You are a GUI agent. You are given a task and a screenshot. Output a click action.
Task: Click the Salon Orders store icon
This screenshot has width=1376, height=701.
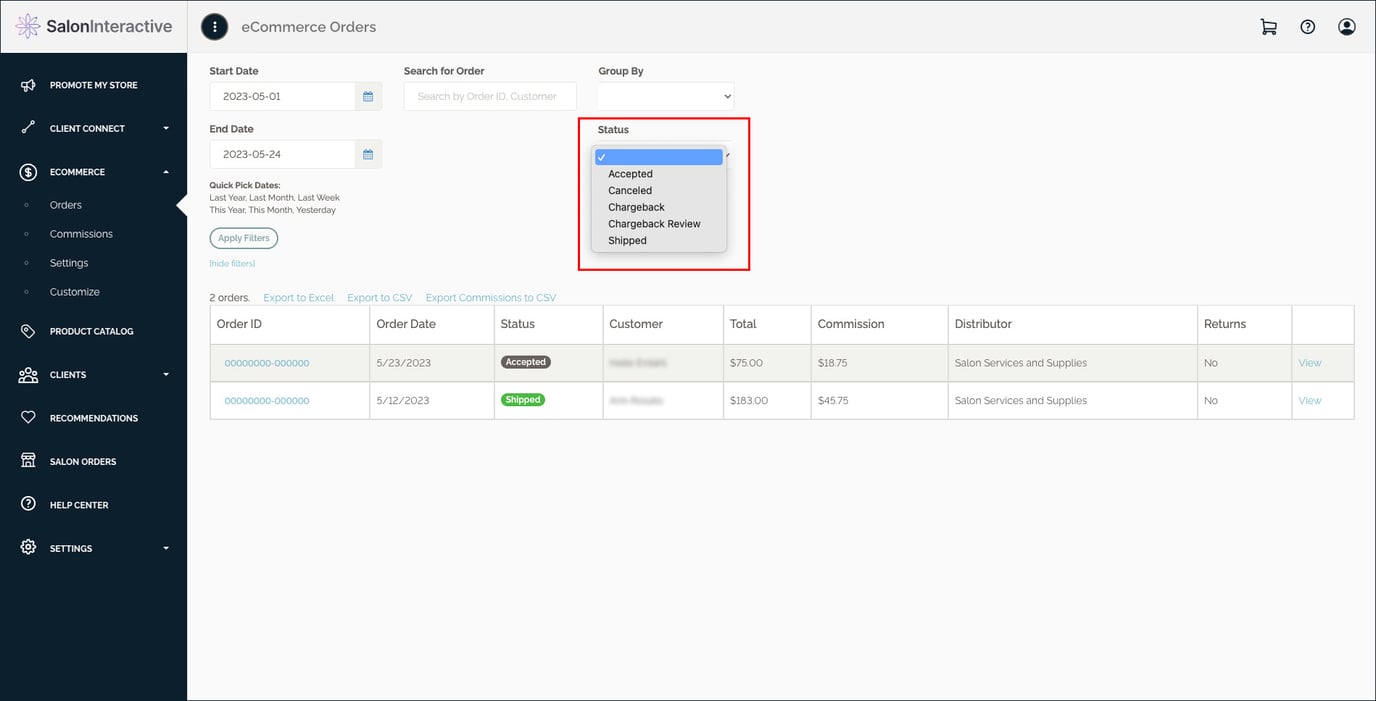coord(28,461)
